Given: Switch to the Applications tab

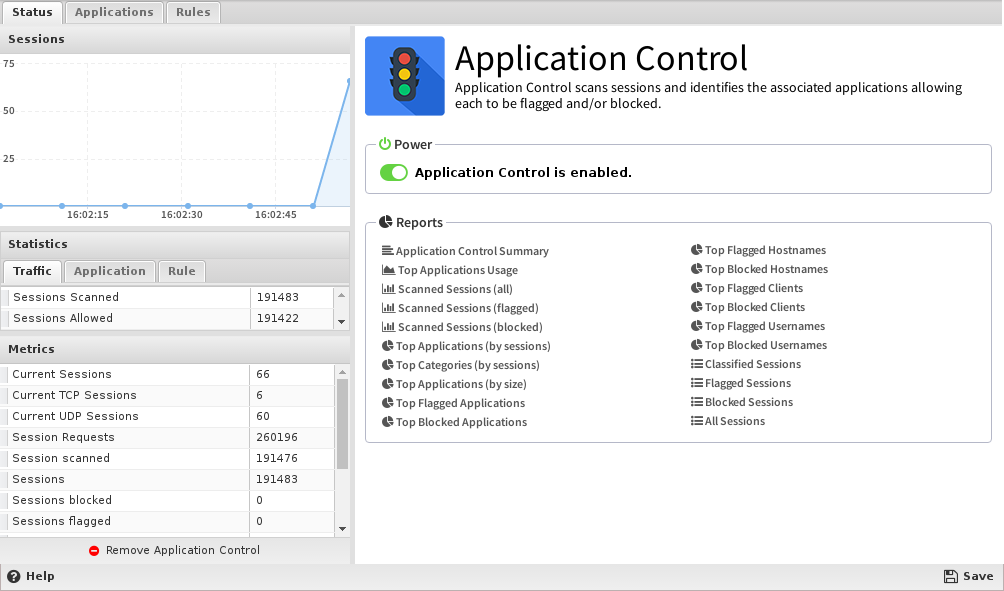Looking at the screenshot, I should tap(114, 12).
